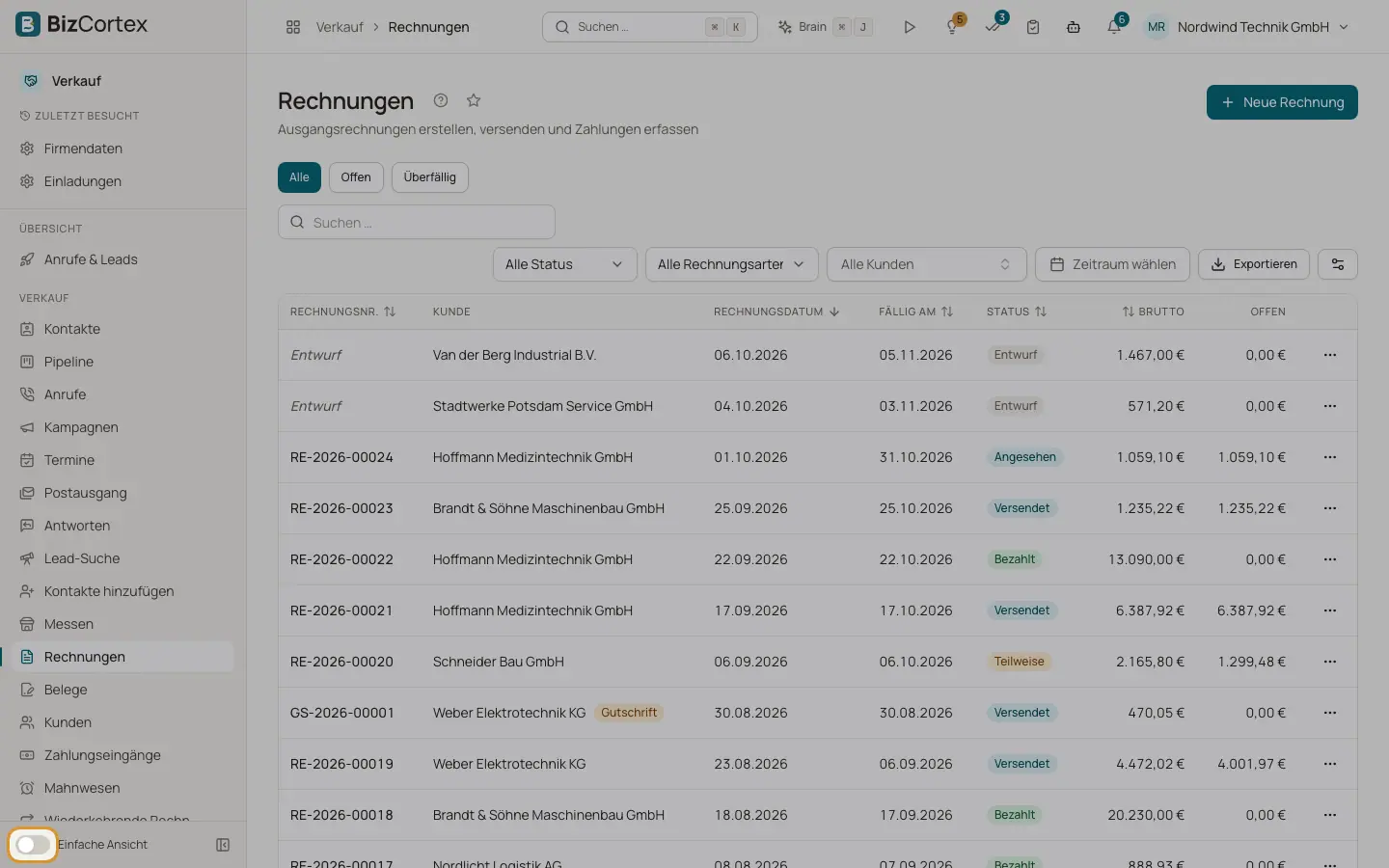Click the help question mark icon beside Rechnungen
Viewport: 1389px width, 868px height.
click(441, 100)
